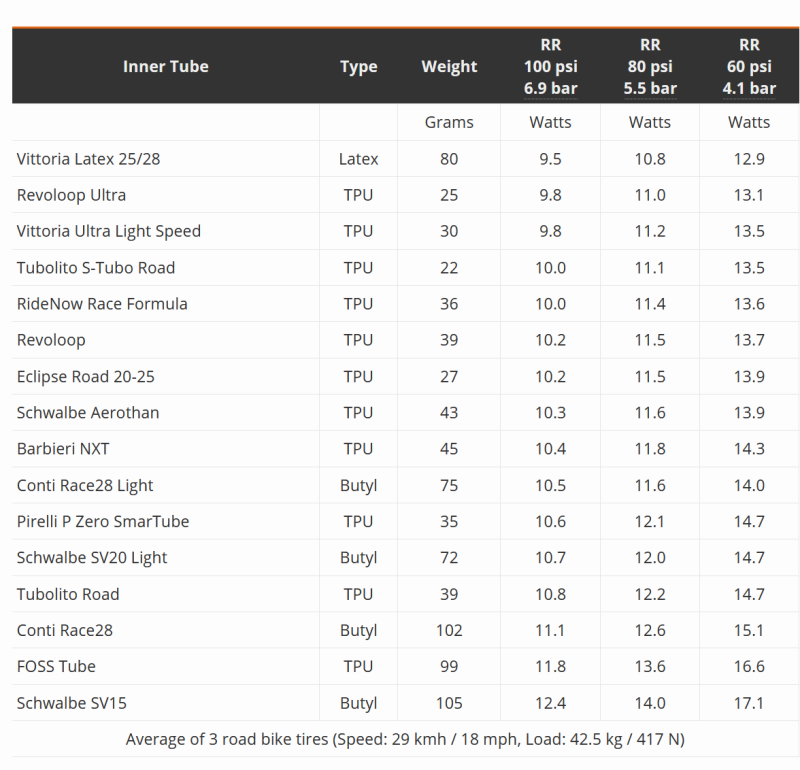The image size is (800, 770).
Task: Click the average of 3 tires footnote
Action: [x=405, y=740]
